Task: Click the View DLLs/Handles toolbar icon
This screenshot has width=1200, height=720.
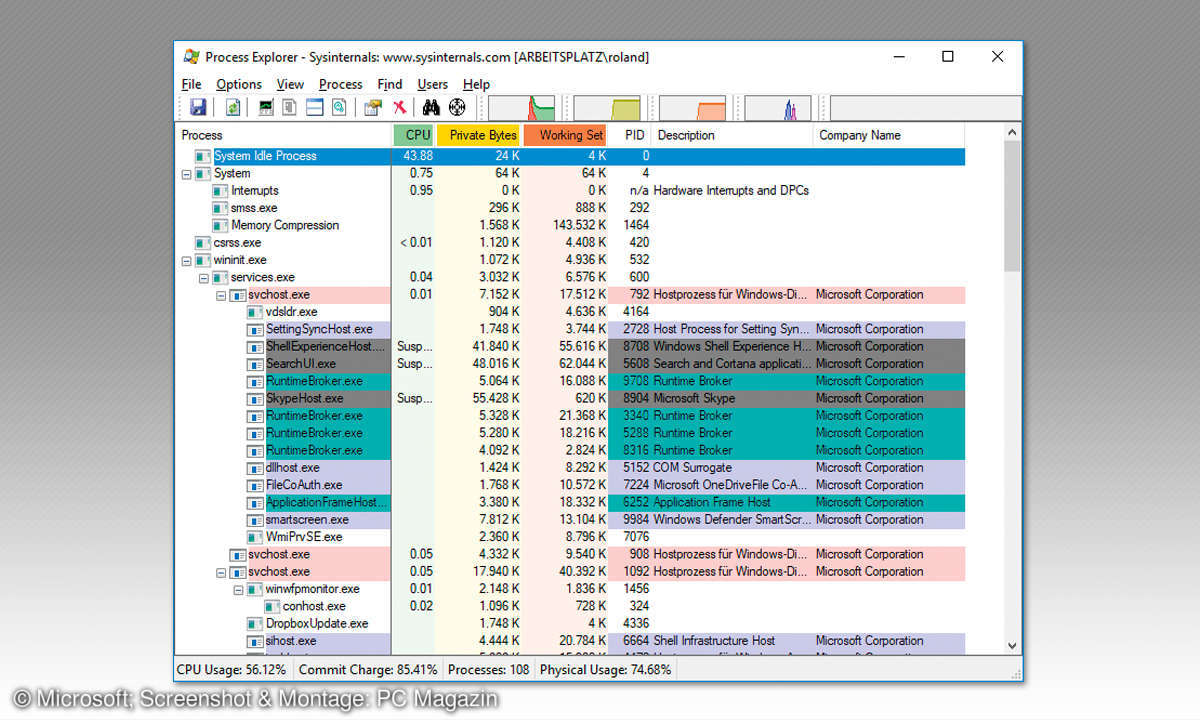Action: click(x=339, y=108)
